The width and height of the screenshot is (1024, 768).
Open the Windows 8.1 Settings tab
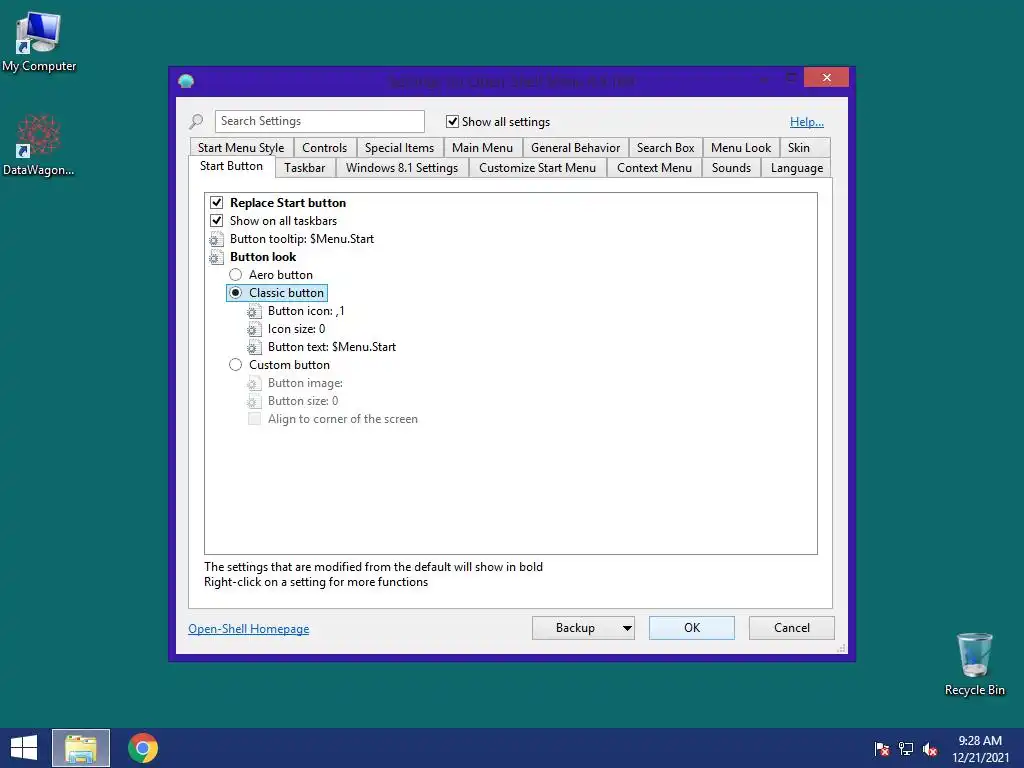(x=402, y=168)
